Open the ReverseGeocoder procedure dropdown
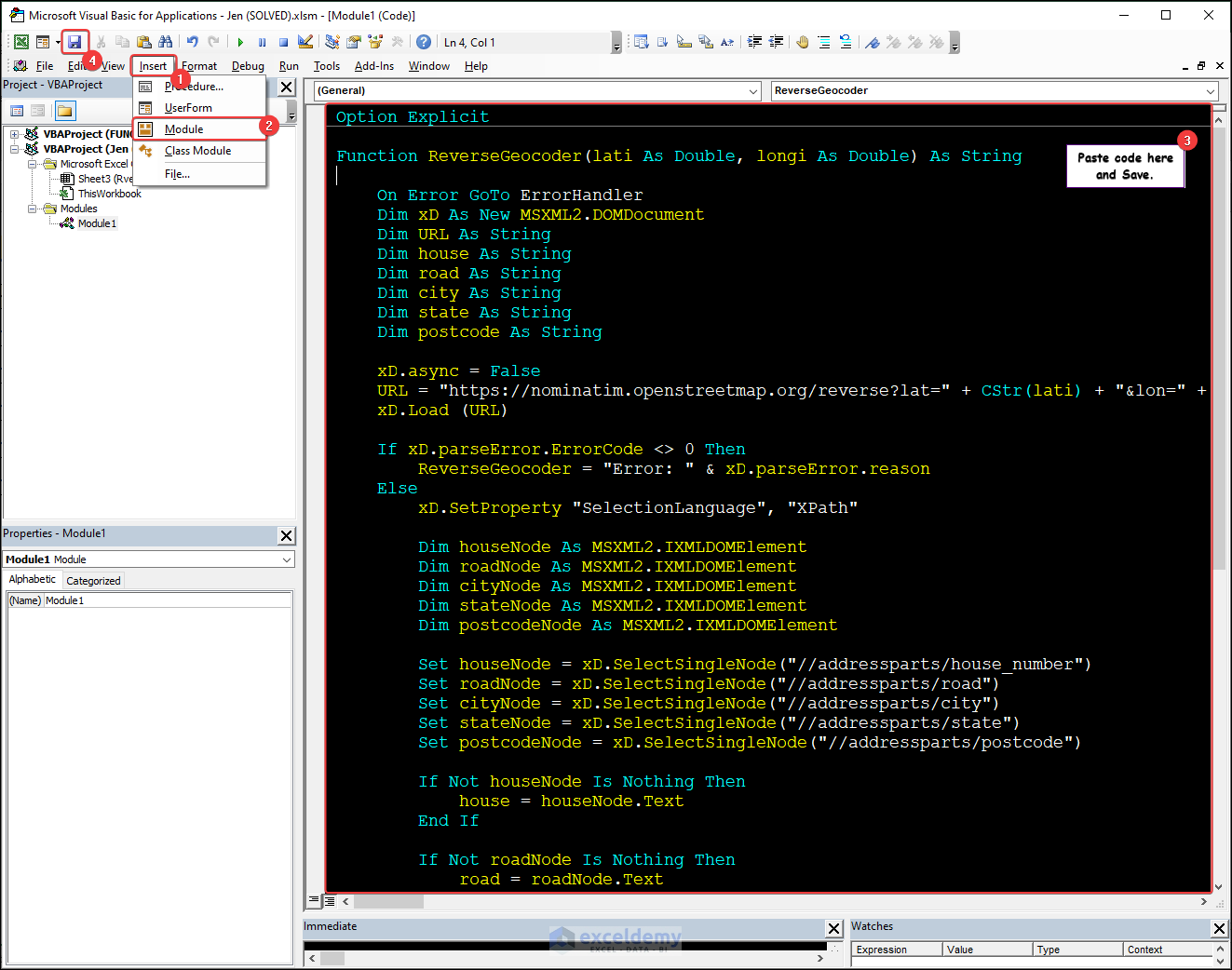Image resolution: width=1232 pixels, height=970 pixels. tap(1211, 91)
